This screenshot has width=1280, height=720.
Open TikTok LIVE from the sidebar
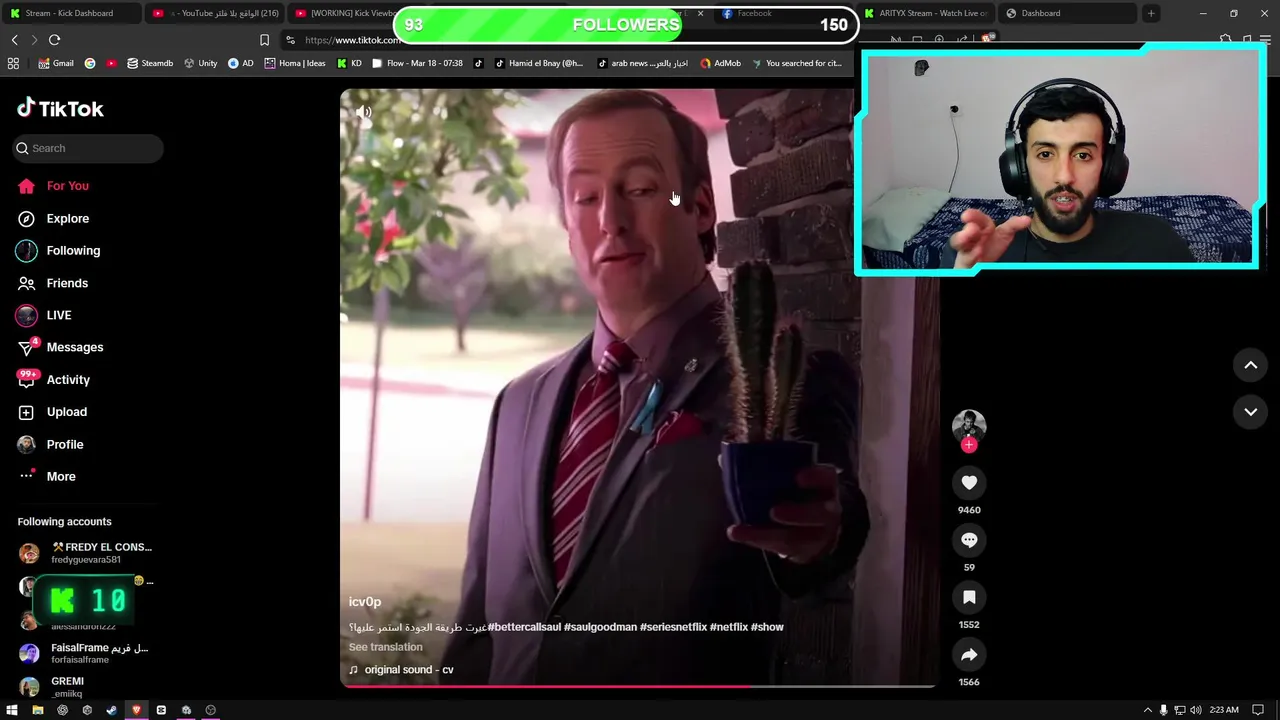[x=44, y=315]
